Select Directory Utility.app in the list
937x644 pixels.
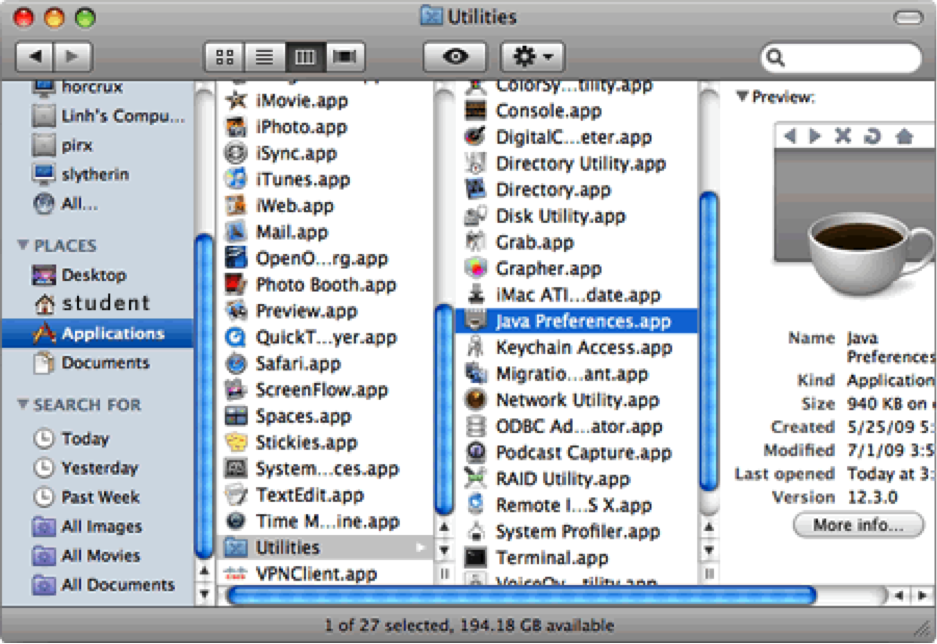(577, 163)
